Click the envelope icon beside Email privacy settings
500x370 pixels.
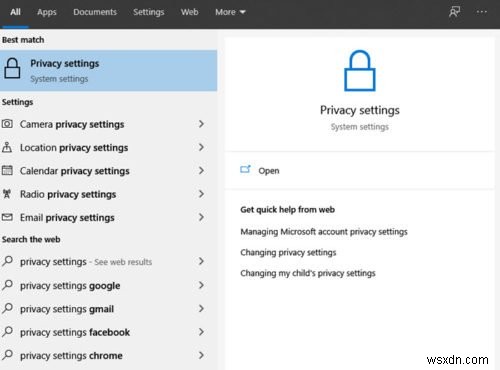coord(7,217)
